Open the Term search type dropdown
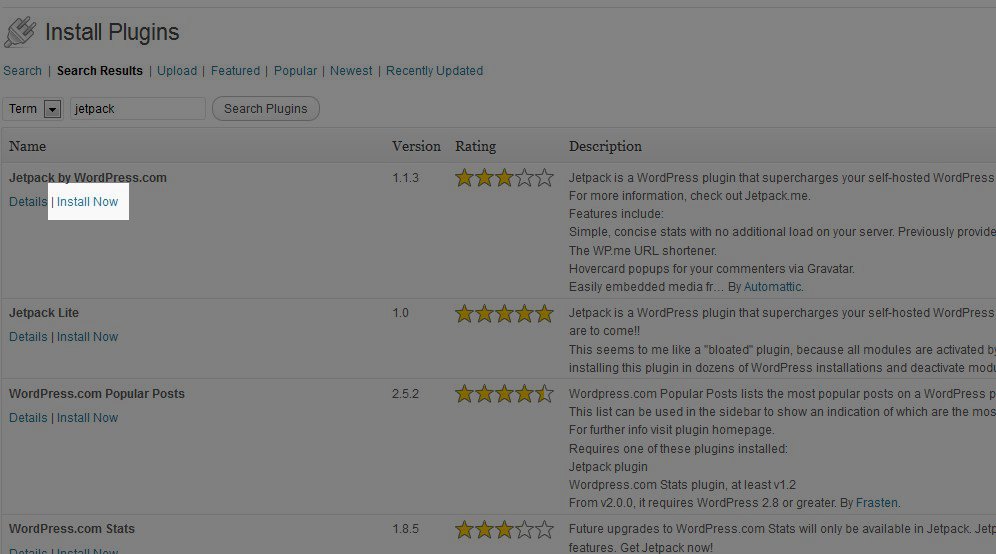This screenshot has height=554, width=996. click(x=52, y=109)
